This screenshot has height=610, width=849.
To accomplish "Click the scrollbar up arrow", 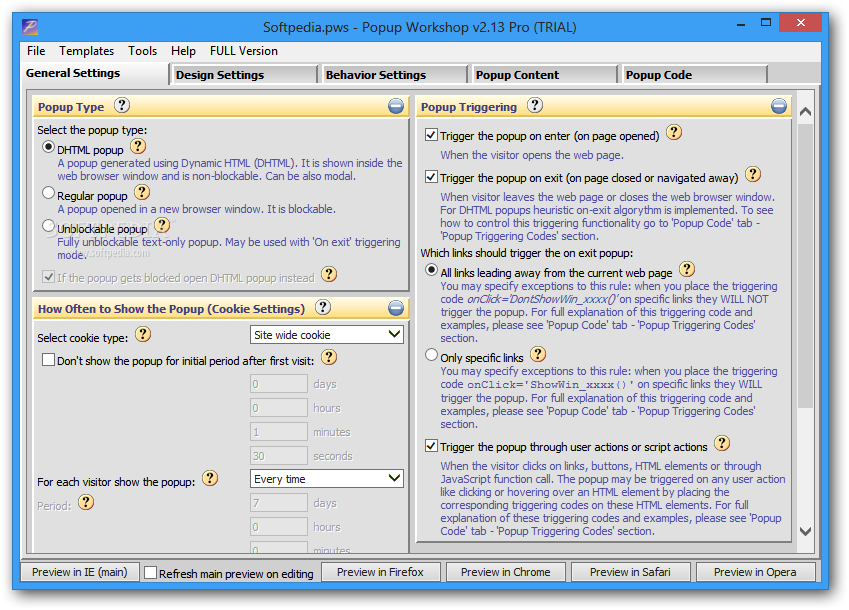I will [805, 111].
